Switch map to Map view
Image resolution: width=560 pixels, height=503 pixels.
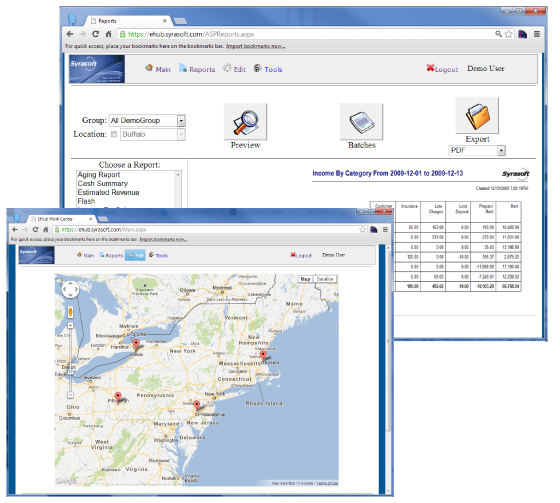click(306, 279)
